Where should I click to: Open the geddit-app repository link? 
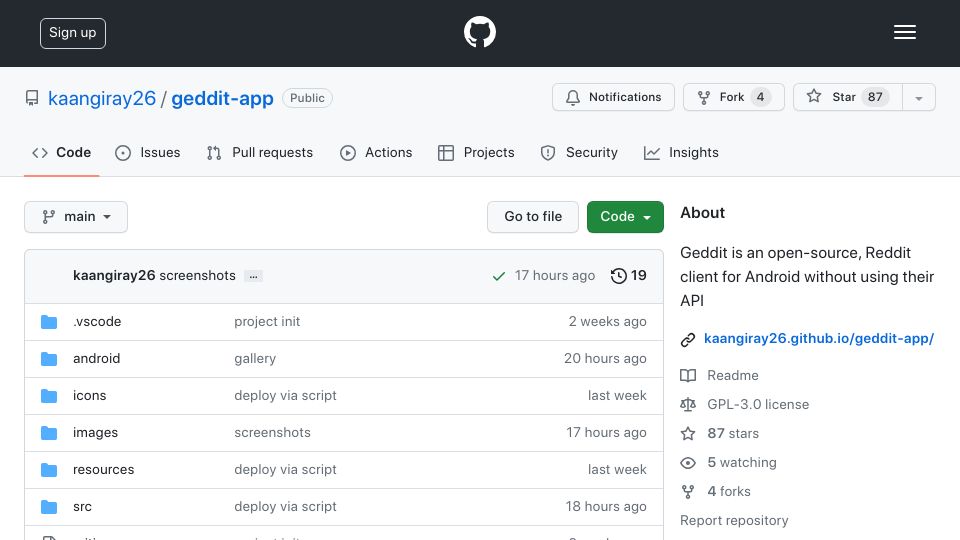point(222,99)
